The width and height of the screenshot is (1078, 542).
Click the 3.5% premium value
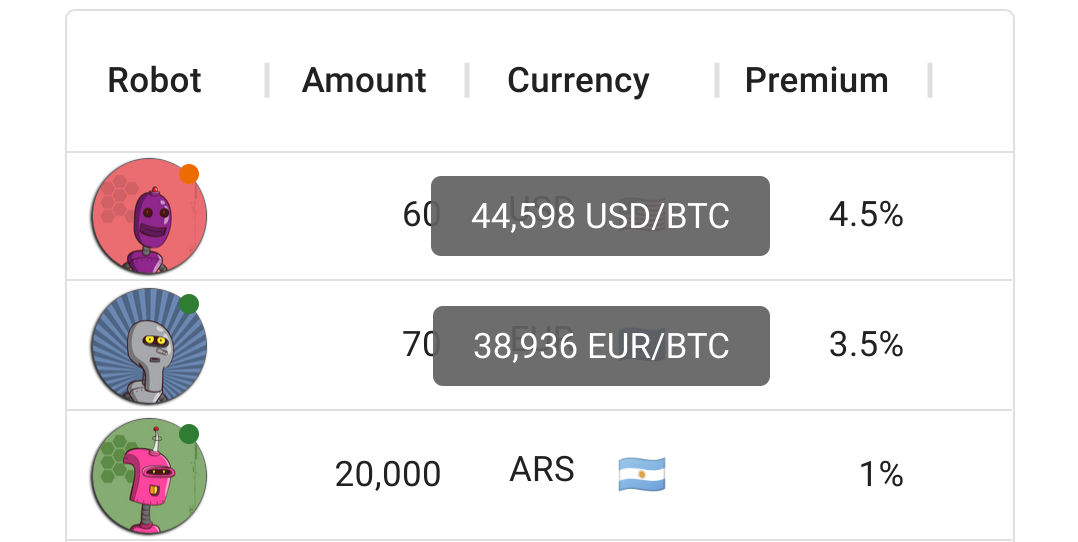pyautogui.click(x=866, y=344)
